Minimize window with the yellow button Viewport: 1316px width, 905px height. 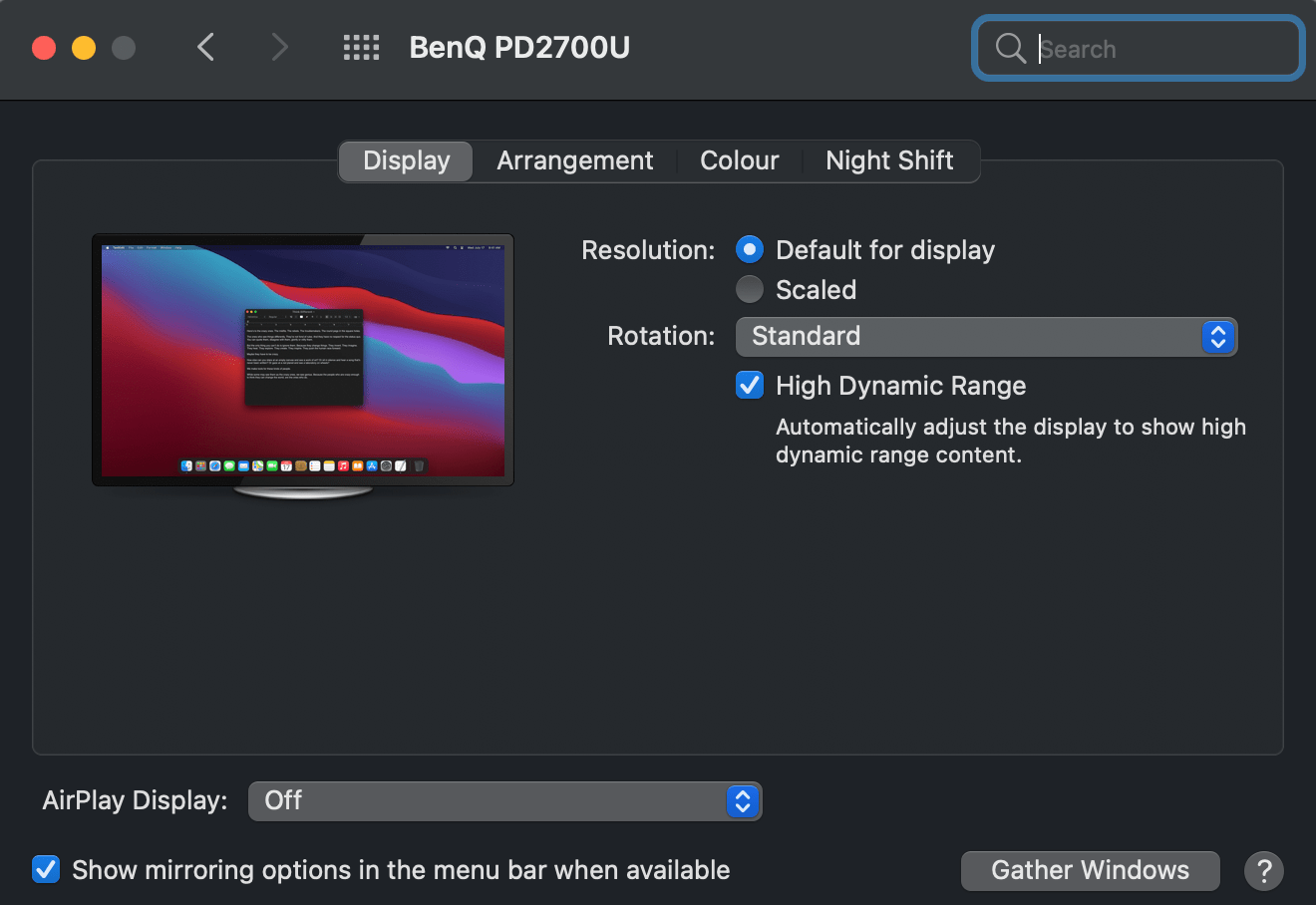(84, 48)
